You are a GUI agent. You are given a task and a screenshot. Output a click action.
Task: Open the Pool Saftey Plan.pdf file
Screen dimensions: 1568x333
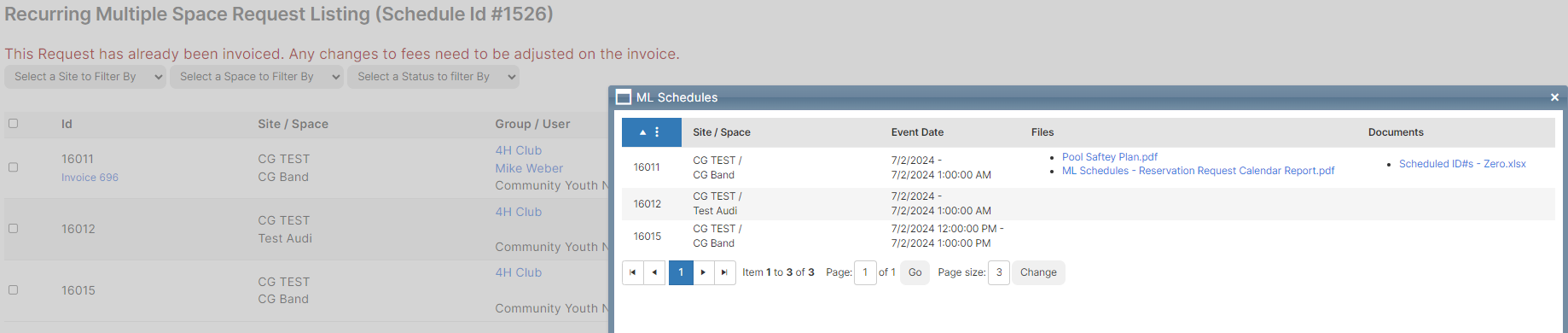pos(1109,157)
